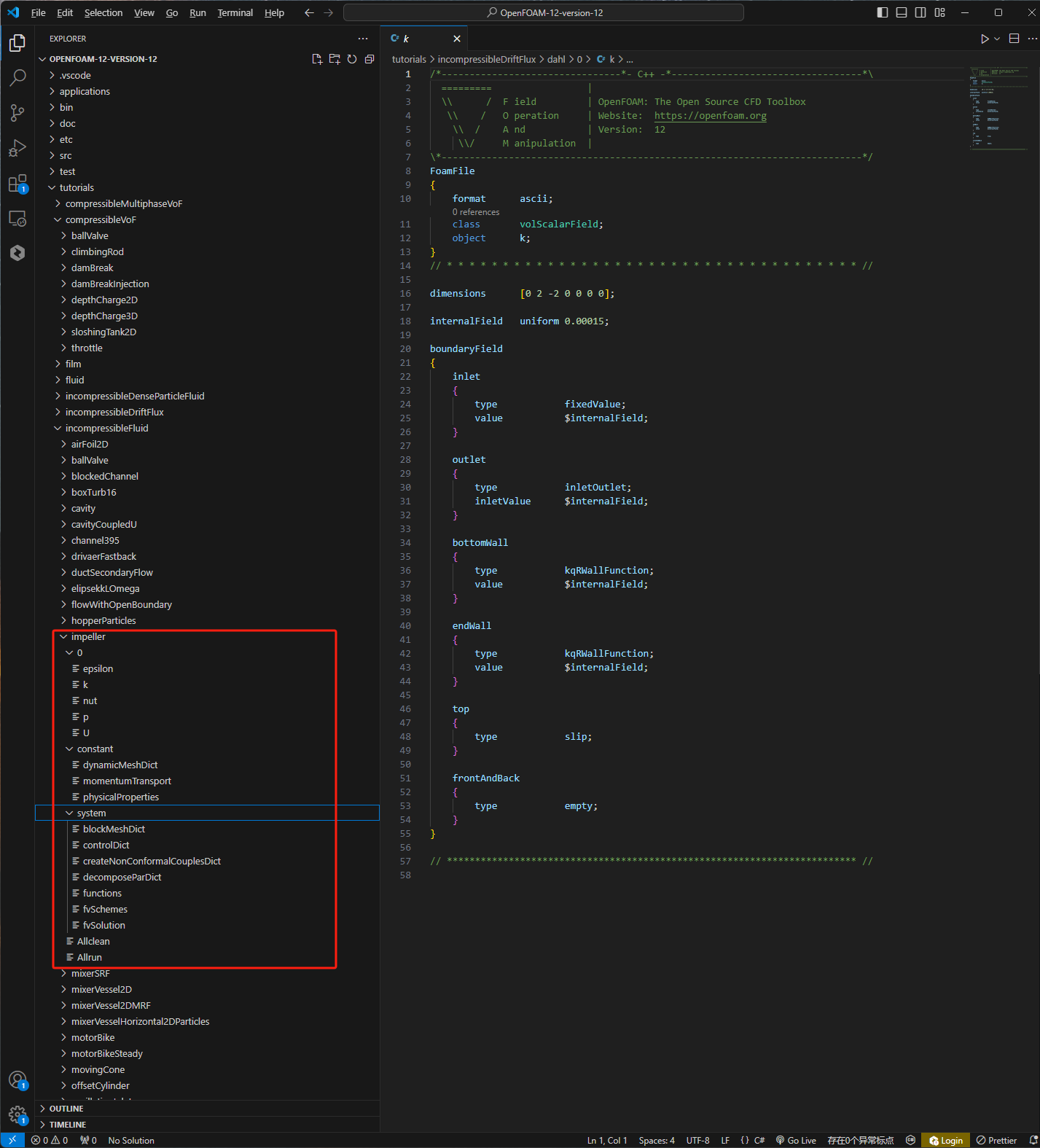This screenshot has height=1148, width=1040.
Task: Split the editor right
Action: (1014, 39)
